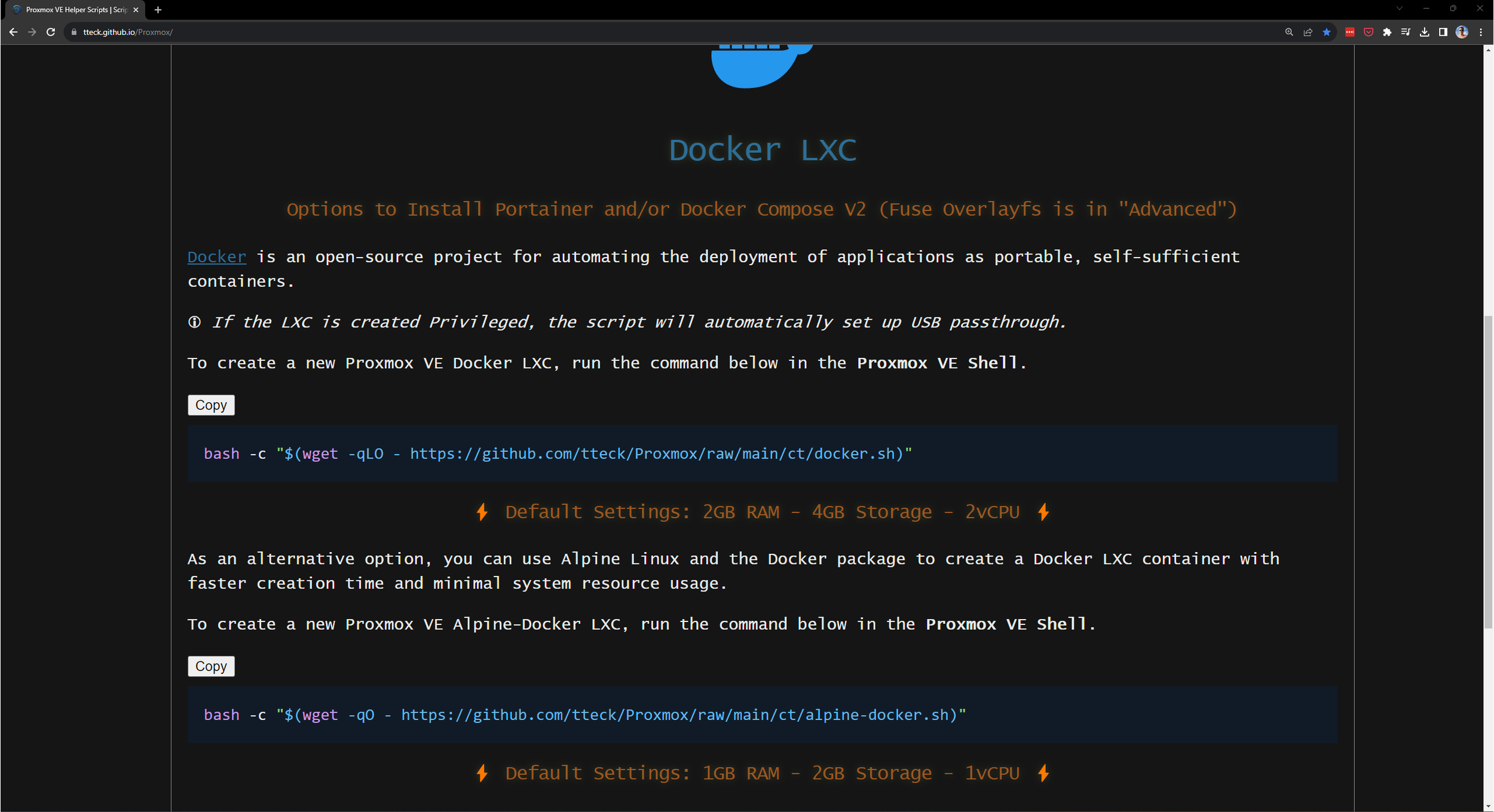Open the Downloads icon in the toolbar
The height and width of the screenshot is (812, 1494).
tap(1425, 32)
